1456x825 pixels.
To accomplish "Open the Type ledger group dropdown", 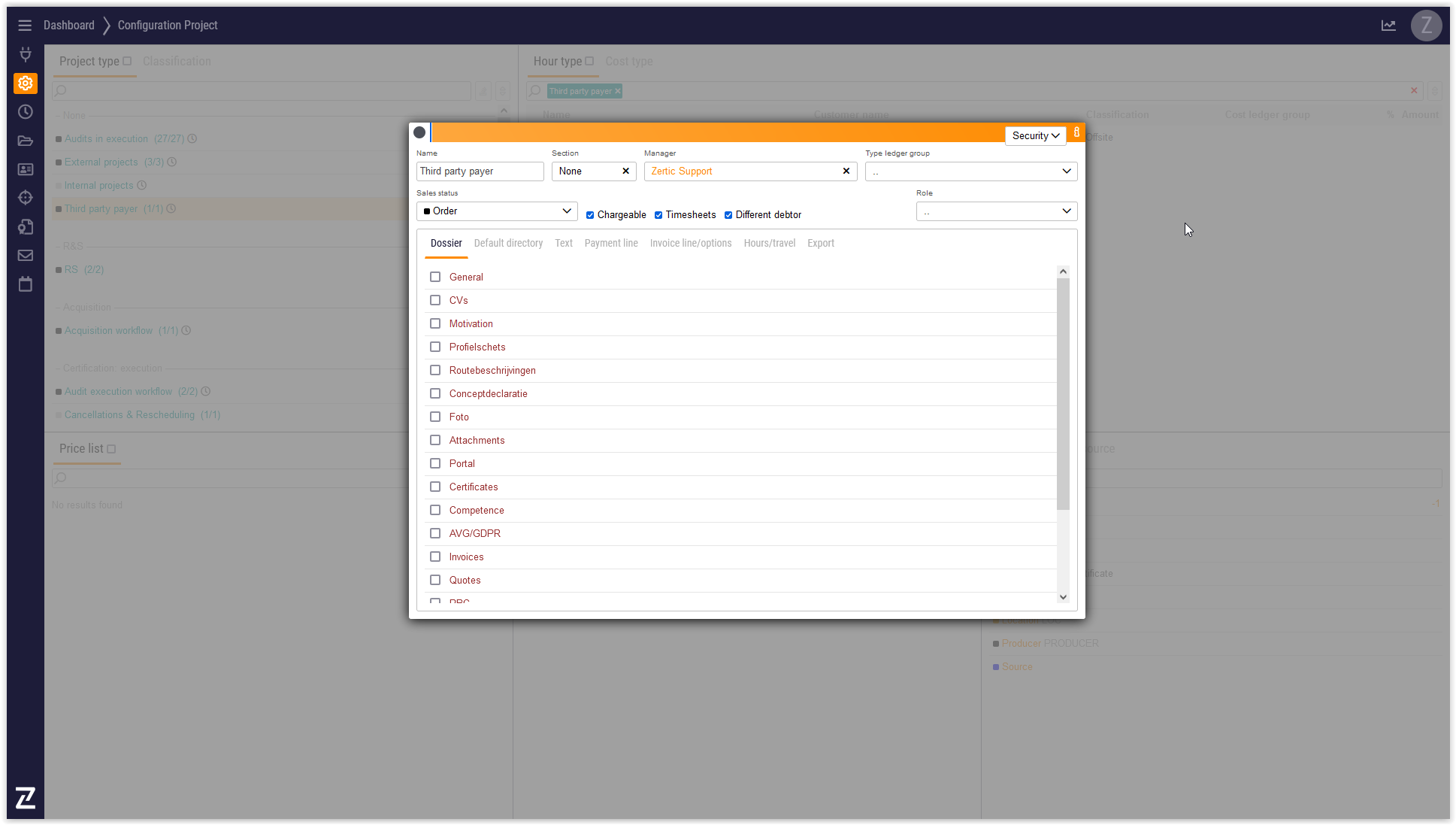I will (970, 171).
